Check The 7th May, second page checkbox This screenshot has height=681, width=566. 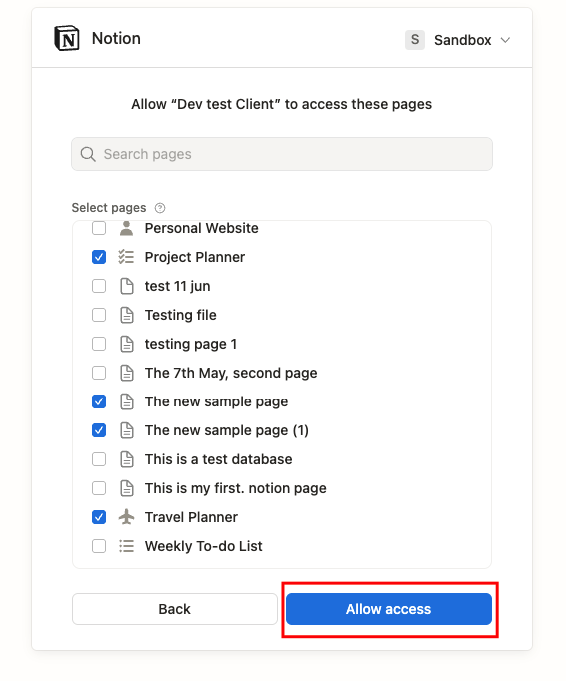click(99, 373)
